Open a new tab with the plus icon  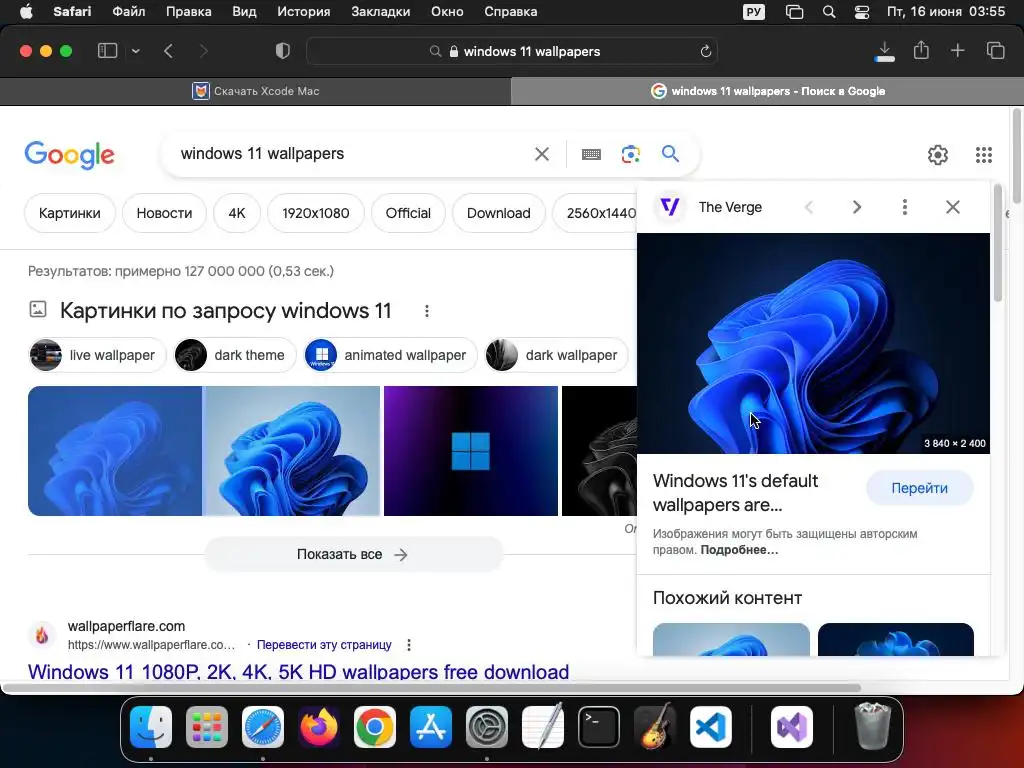coord(957,50)
